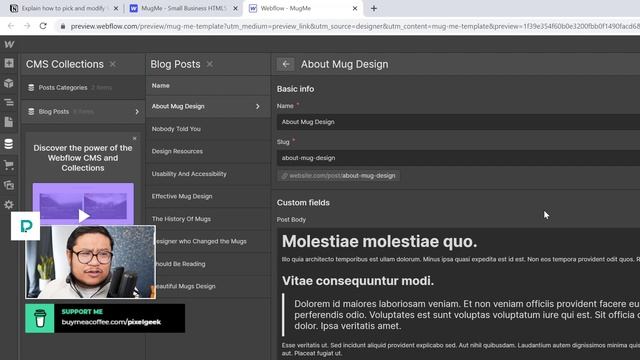Click the browser back arrow
The image size is (640, 360).
click(11, 26)
